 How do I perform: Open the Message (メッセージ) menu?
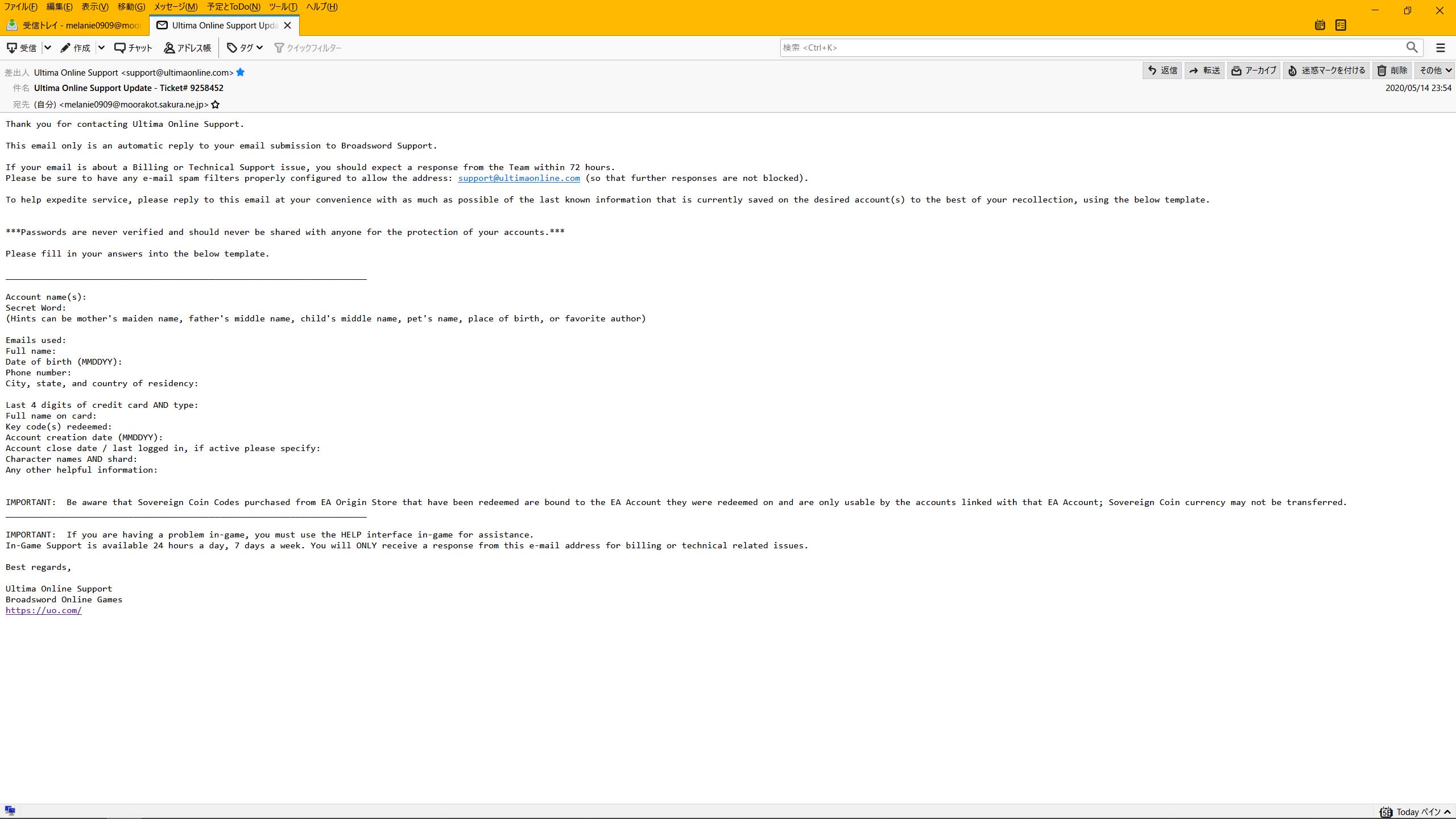coord(176,7)
